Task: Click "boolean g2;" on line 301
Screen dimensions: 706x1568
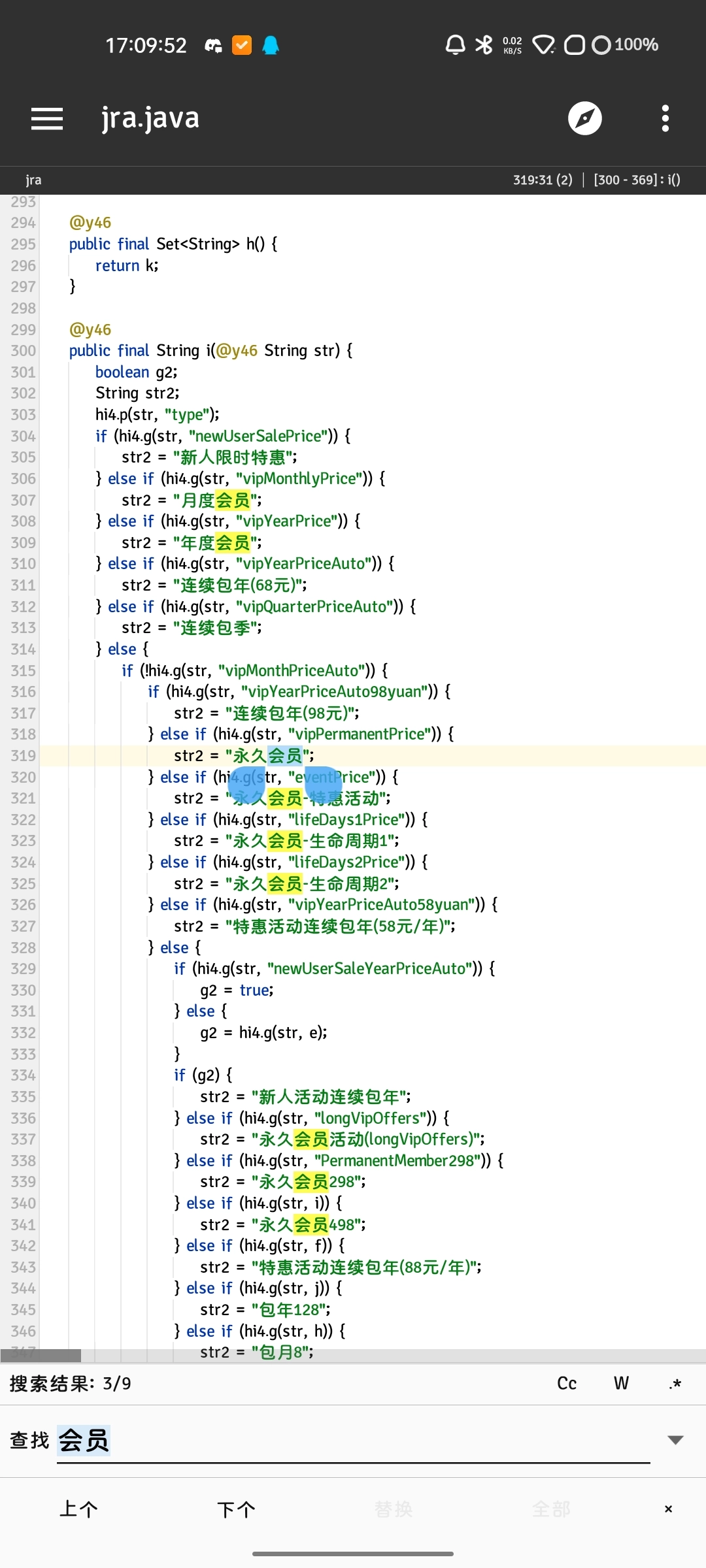Action: 137,372
